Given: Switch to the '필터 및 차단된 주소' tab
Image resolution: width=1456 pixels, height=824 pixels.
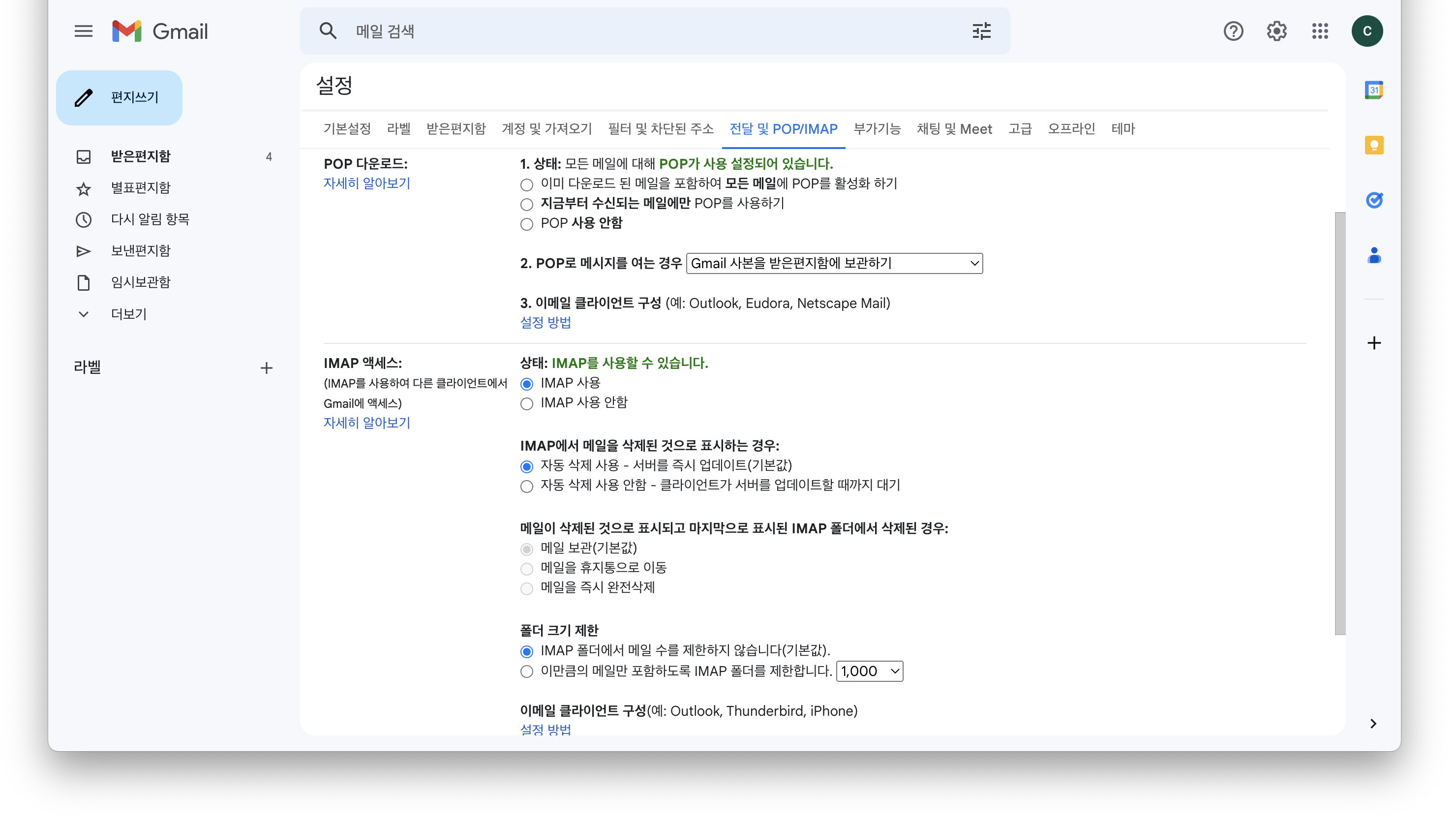Looking at the screenshot, I should click(661, 129).
